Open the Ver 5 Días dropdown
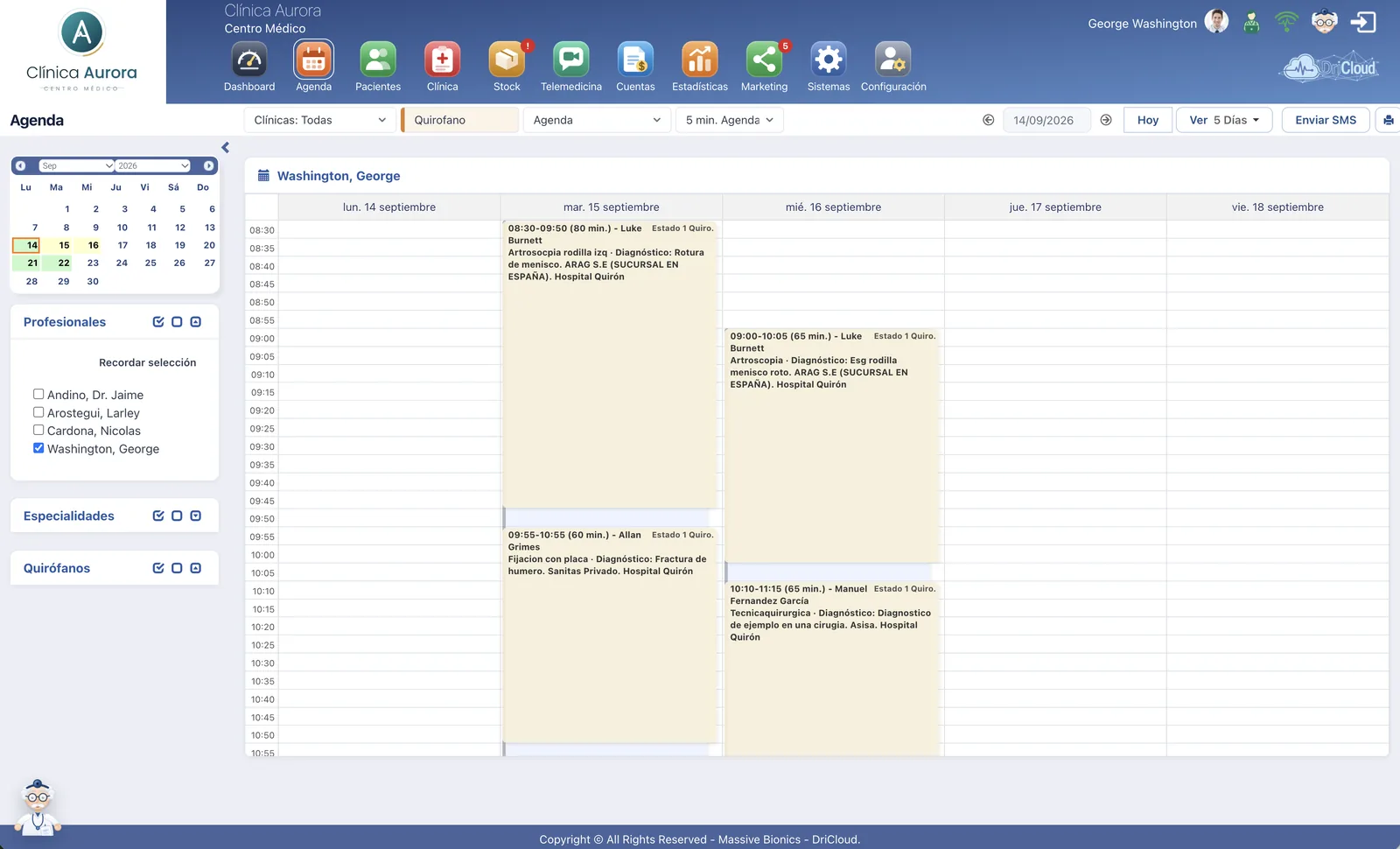 coord(1223,120)
